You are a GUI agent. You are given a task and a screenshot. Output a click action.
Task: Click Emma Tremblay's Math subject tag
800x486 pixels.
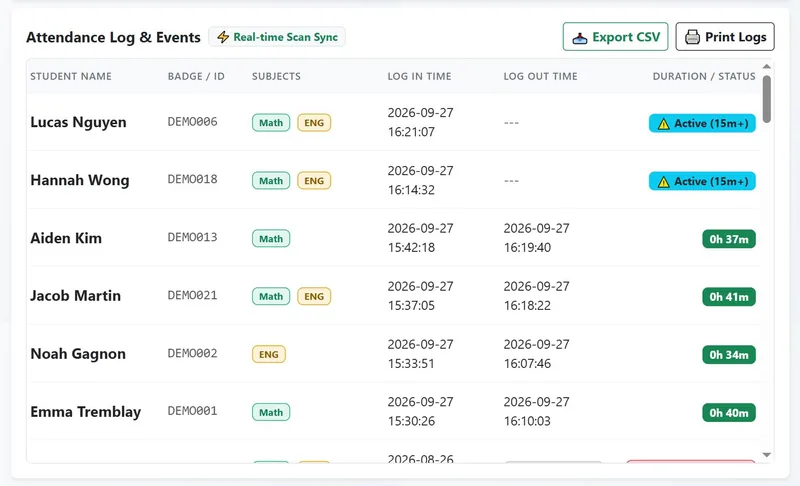[271, 412]
